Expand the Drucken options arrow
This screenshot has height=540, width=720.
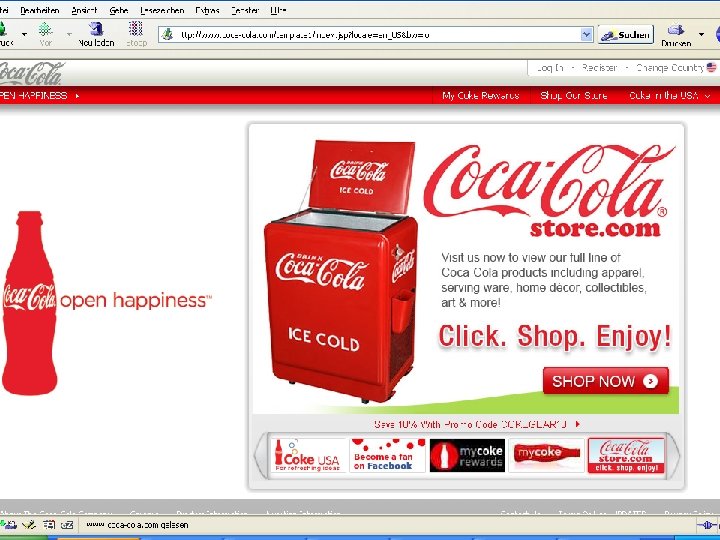tap(701, 34)
